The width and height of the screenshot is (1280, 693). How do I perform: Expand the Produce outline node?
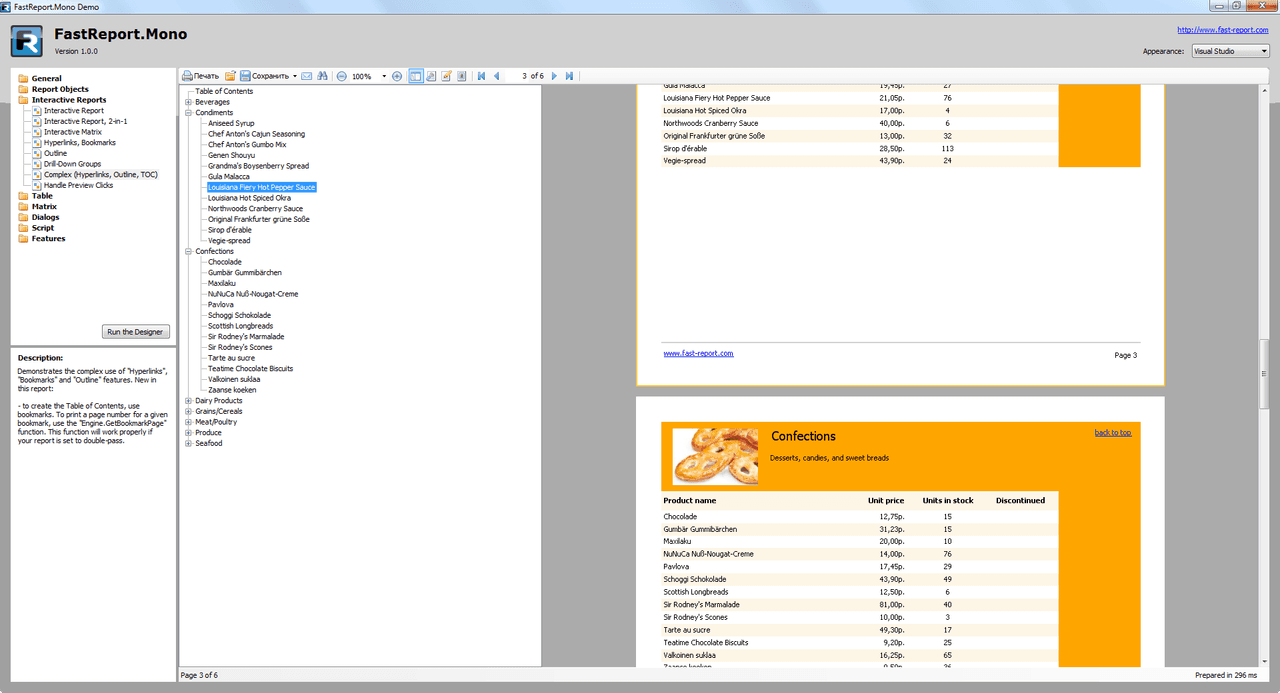(188, 433)
